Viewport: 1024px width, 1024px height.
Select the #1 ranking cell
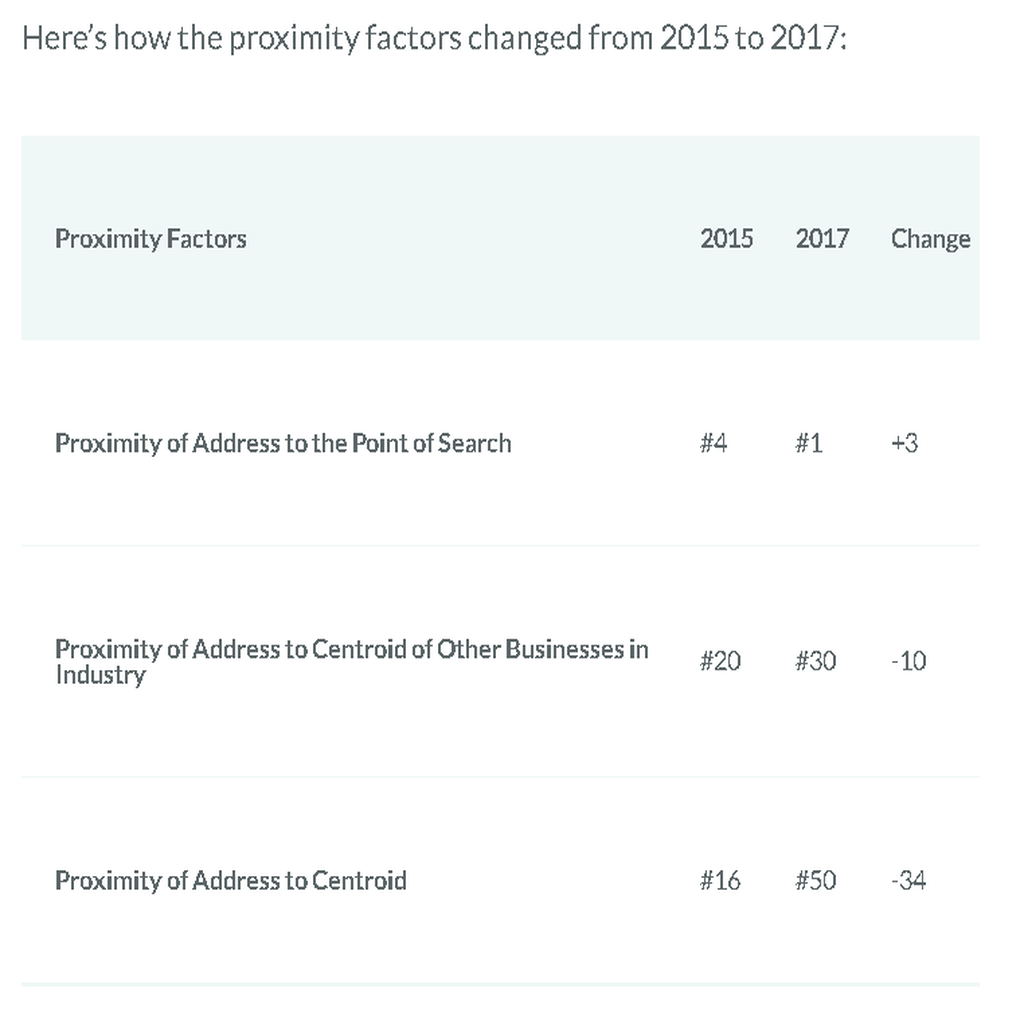coord(808,443)
